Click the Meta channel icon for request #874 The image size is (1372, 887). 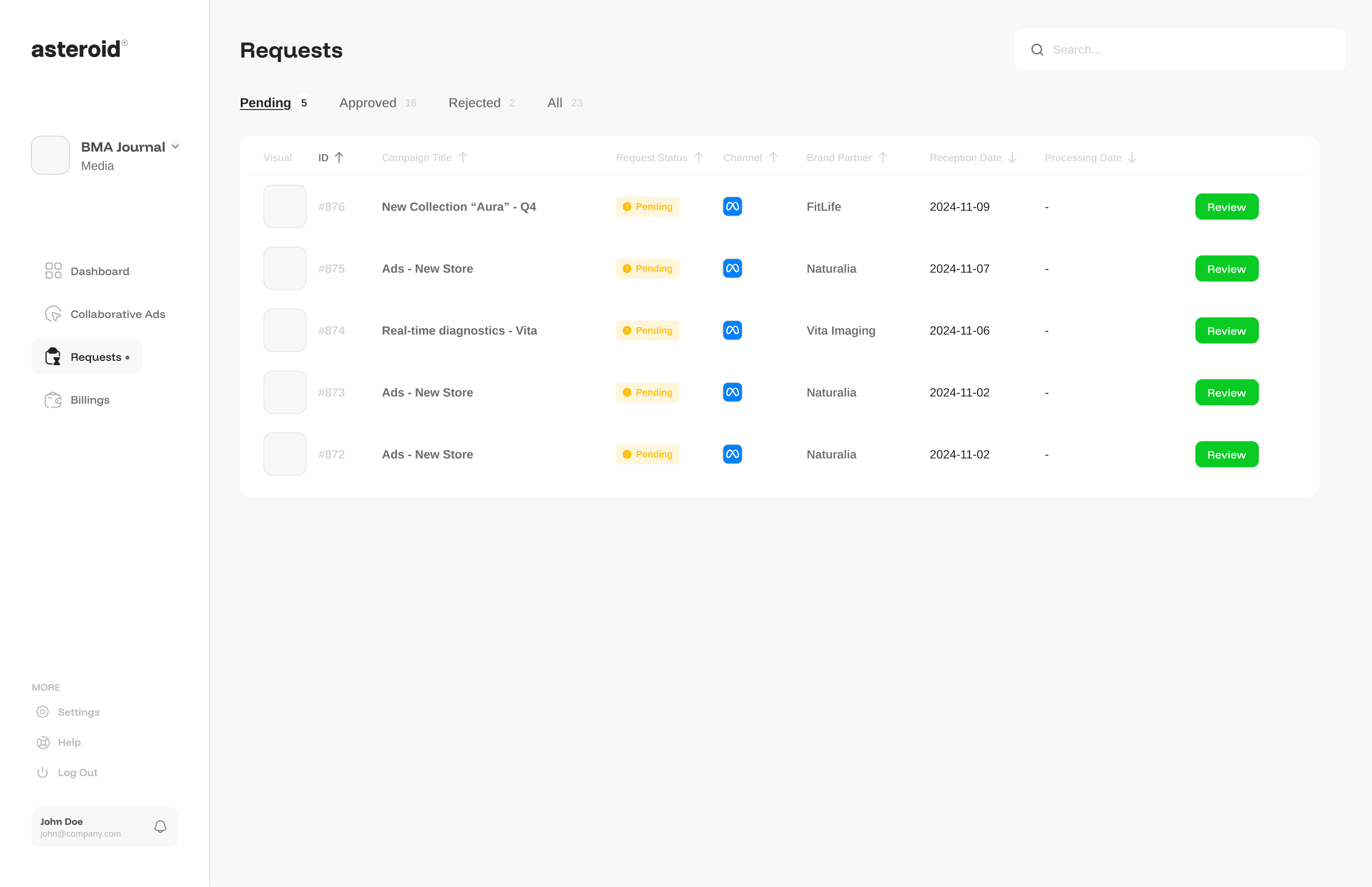733,330
